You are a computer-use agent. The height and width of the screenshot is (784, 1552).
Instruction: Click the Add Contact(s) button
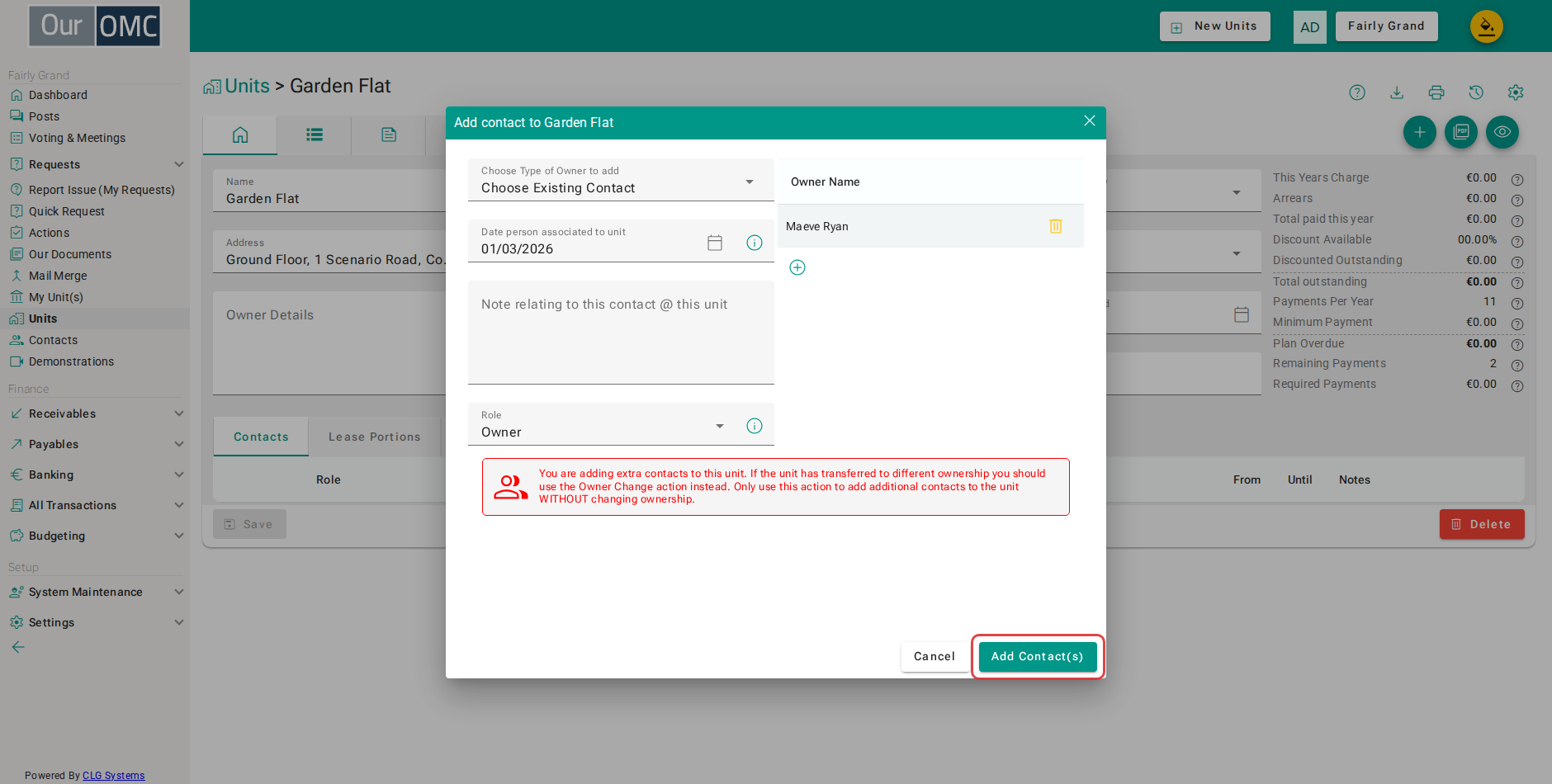[x=1038, y=657]
